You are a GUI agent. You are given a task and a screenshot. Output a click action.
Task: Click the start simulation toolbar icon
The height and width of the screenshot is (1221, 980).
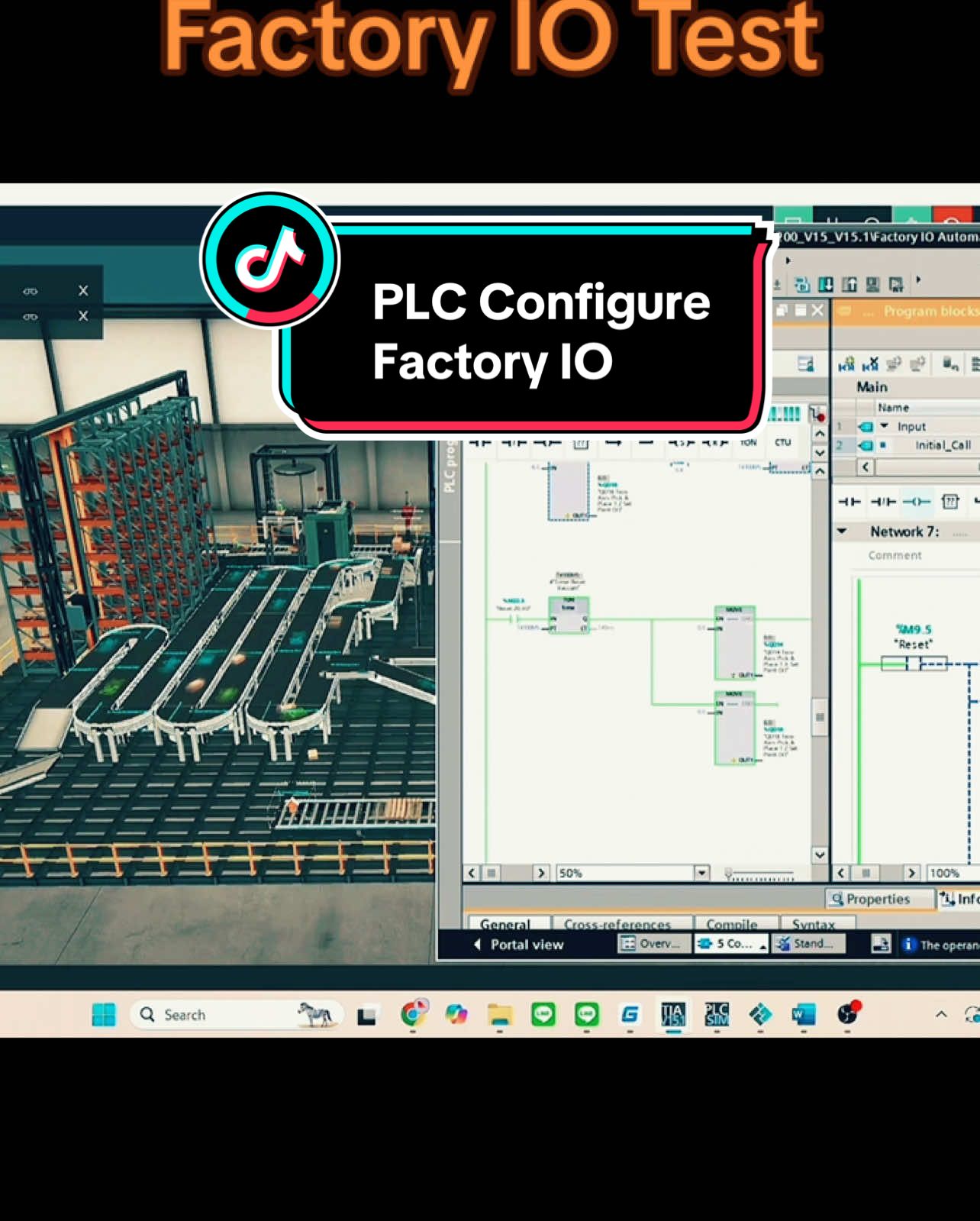click(x=873, y=285)
